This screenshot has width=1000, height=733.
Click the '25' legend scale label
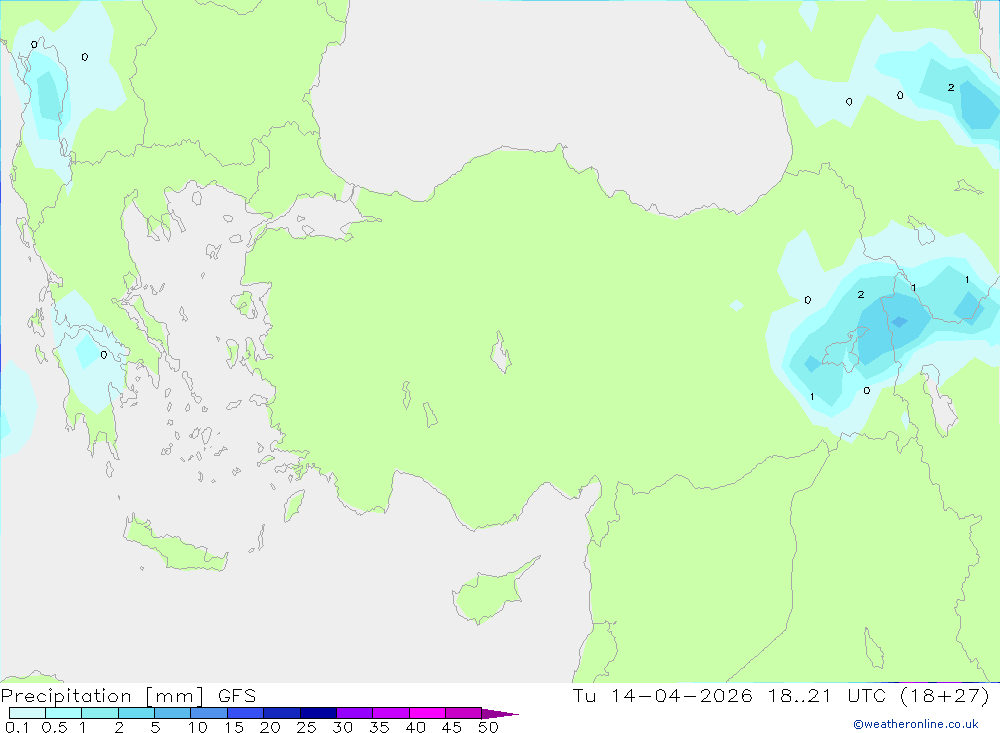click(306, 727)
